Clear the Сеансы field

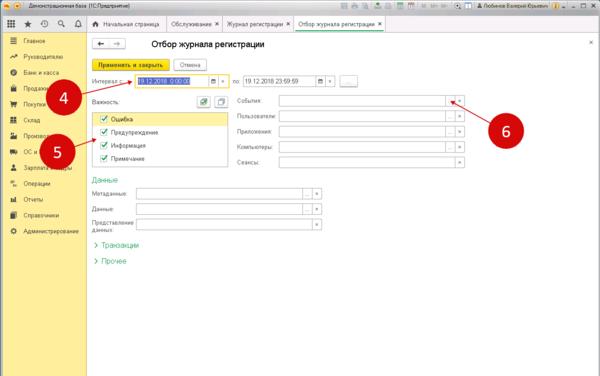pos(460,163)
